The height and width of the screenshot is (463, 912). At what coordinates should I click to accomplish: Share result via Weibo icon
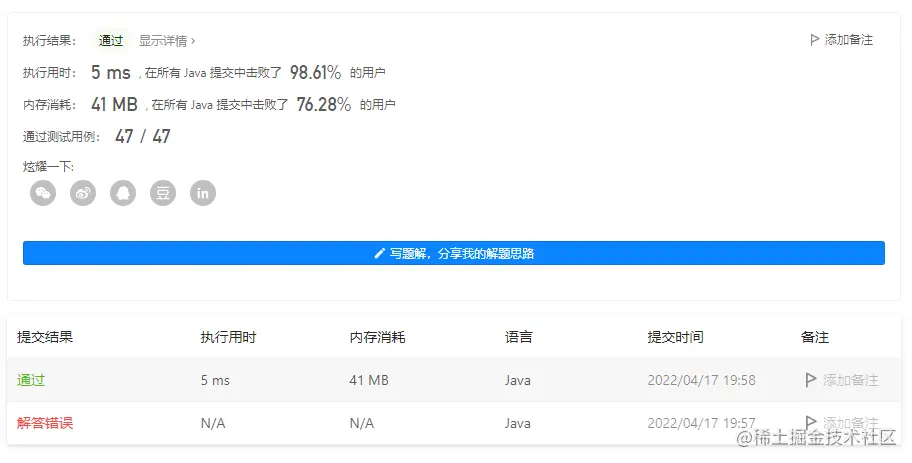coord(83,193)
